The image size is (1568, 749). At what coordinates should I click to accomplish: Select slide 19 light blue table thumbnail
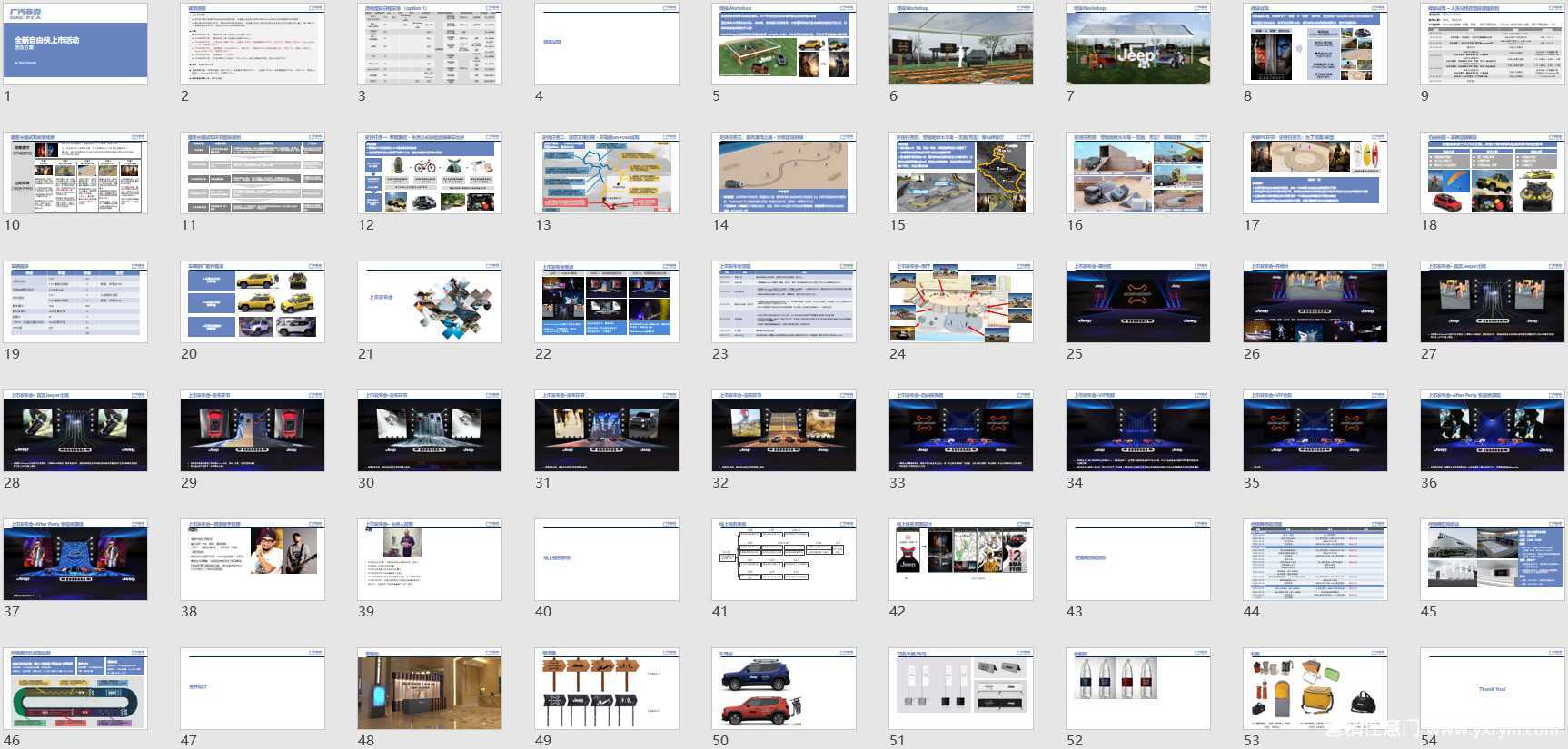pos(75,301)
